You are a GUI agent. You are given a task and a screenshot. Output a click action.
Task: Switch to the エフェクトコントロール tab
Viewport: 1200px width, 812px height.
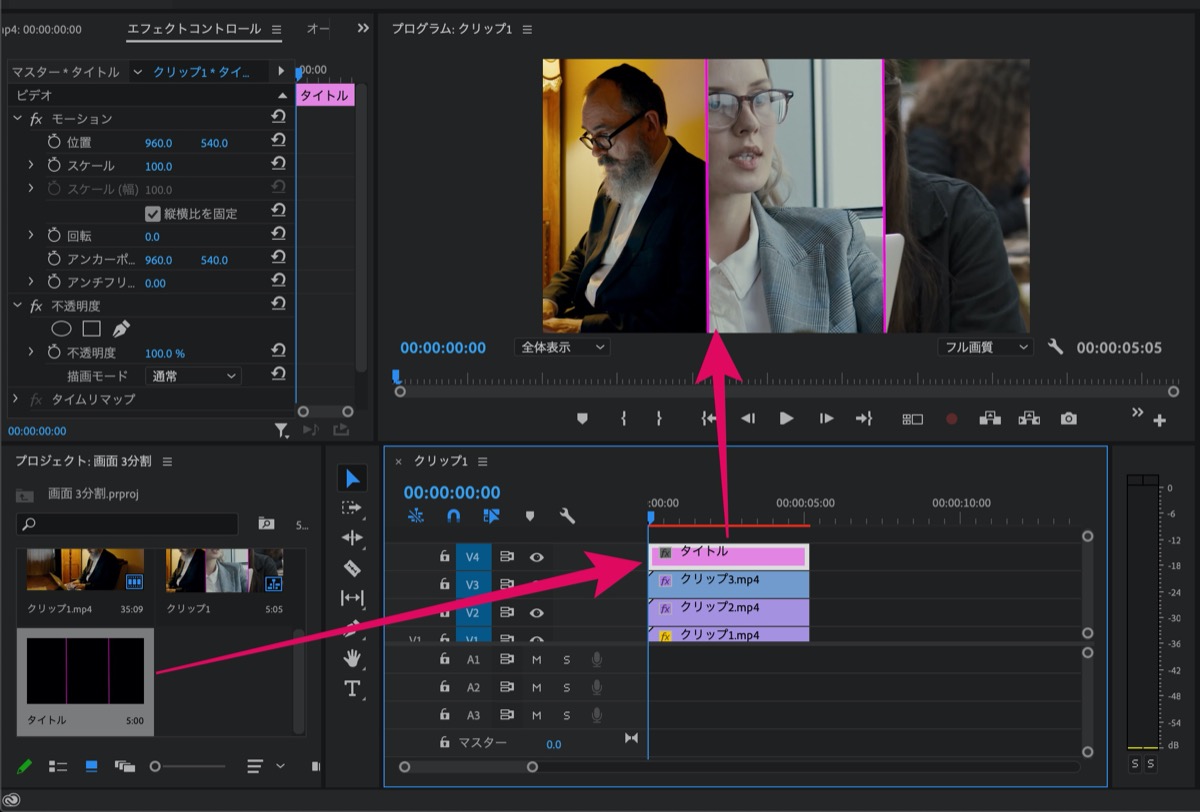(194, 29)
